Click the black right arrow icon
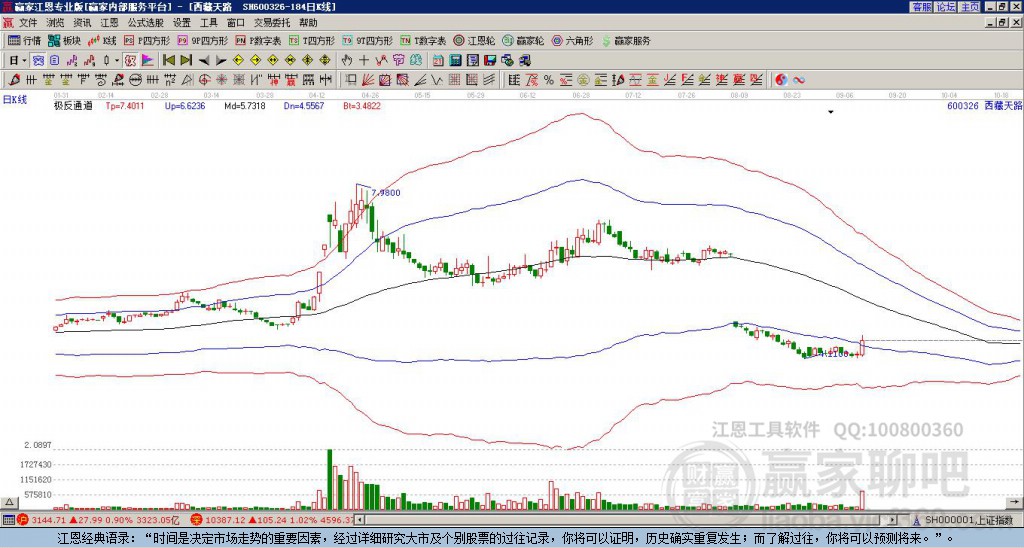1024x548 pixels. coord(221,61)
